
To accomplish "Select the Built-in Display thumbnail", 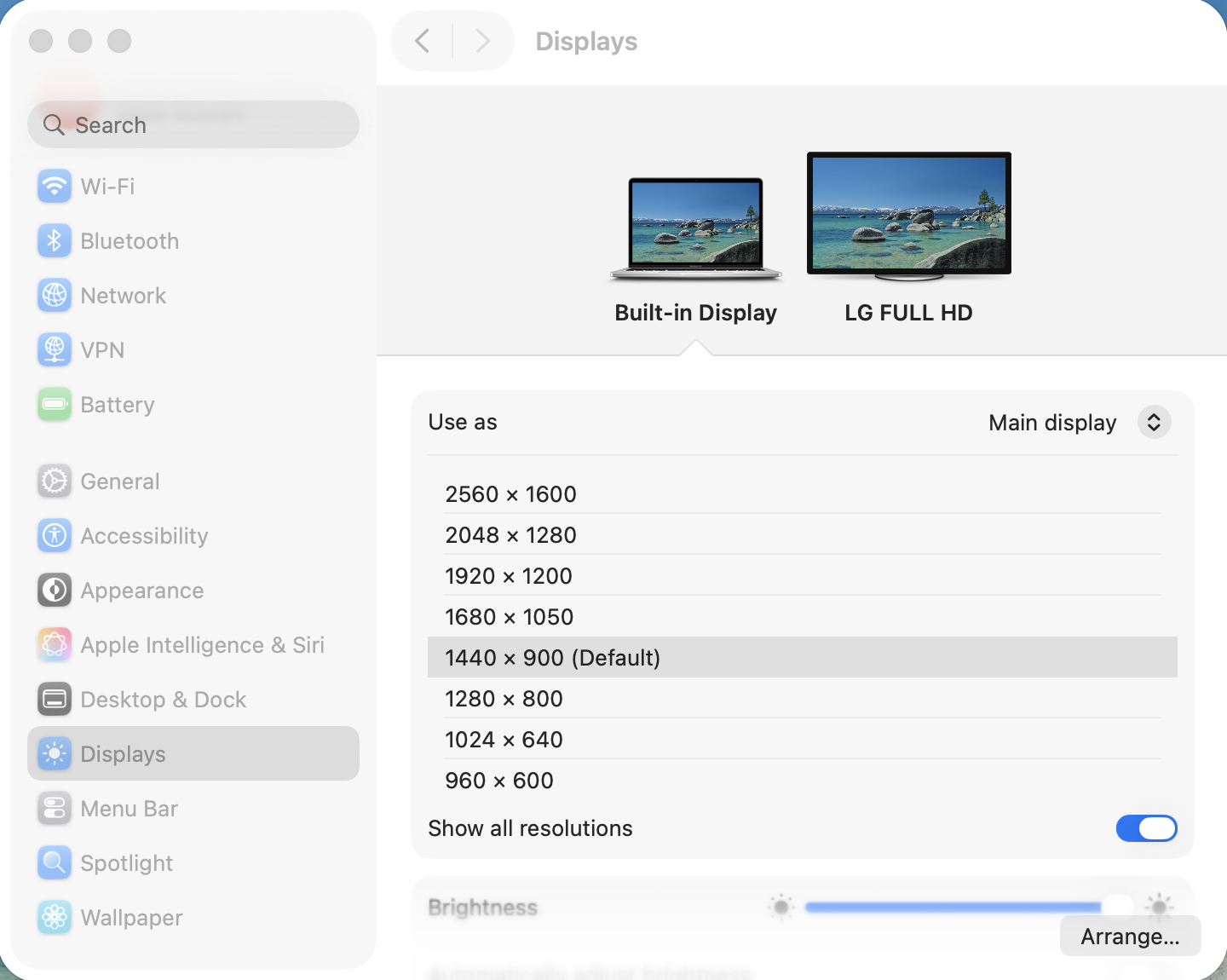I will (x=696, y=229).
